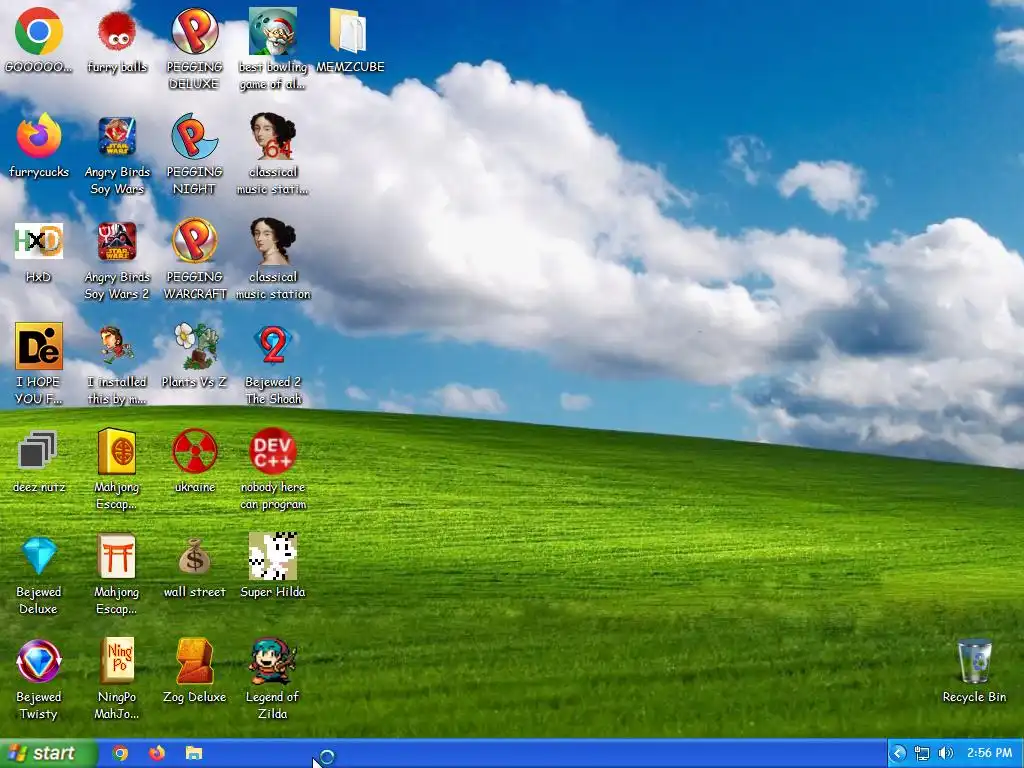Launch Chrome from the quick launch bar
The image size is (1024, 768).
[120, 753]
